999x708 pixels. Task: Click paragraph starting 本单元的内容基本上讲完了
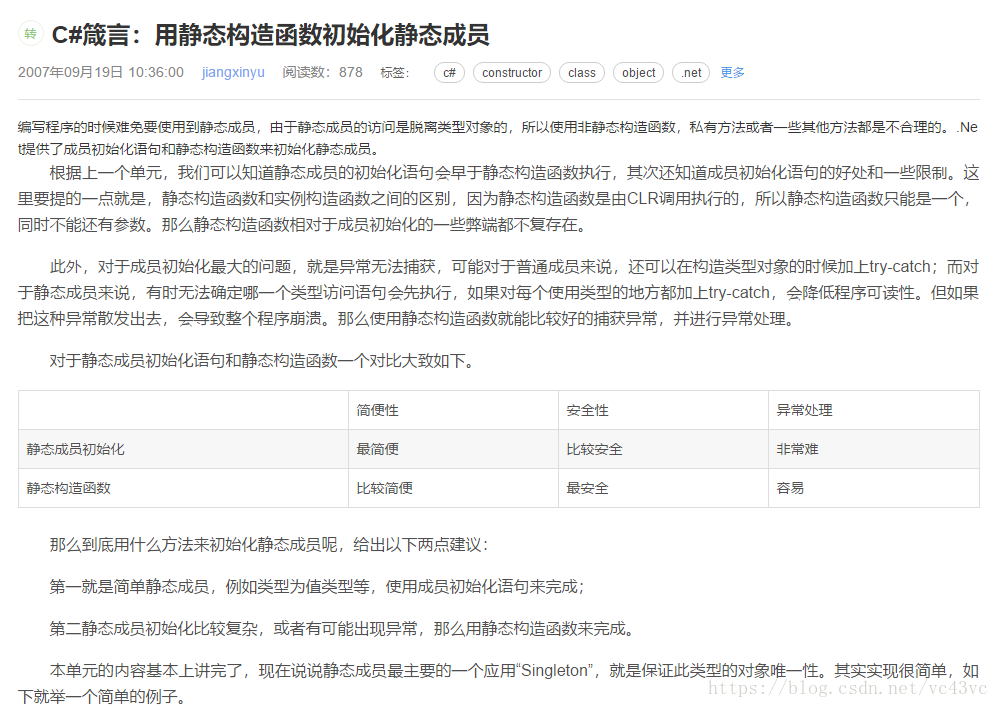498,683
